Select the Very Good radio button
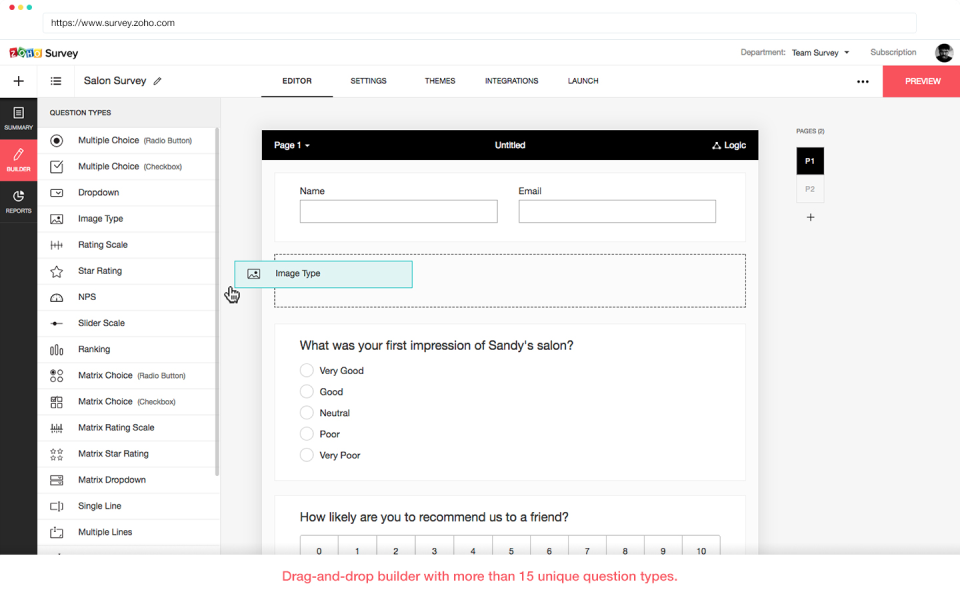Viewport: 960px width, 600px height. [x=307, y=369]
